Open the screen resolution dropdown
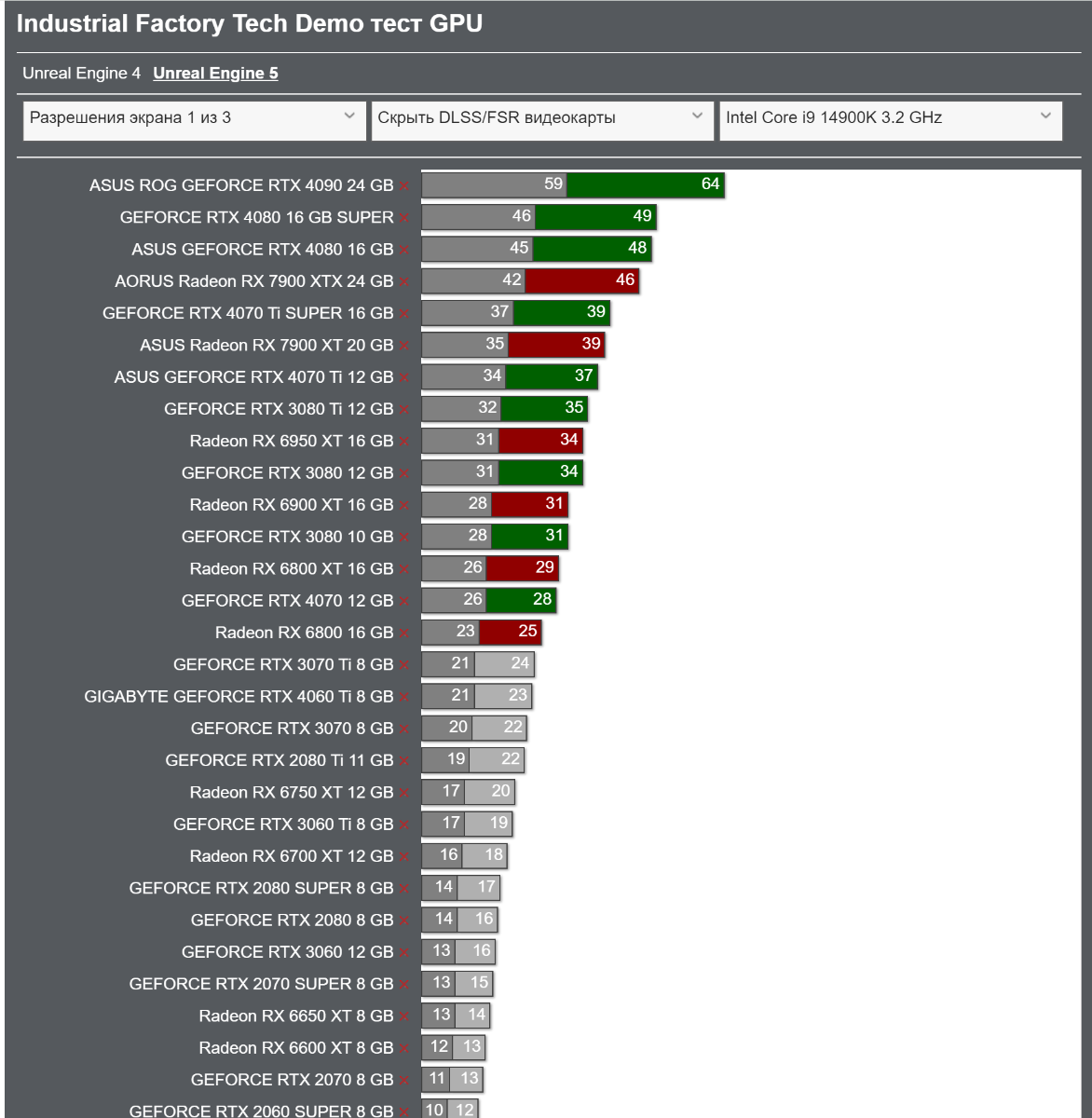The width and height of the screenshot is (1092, 1118). (x=194, y=120)
